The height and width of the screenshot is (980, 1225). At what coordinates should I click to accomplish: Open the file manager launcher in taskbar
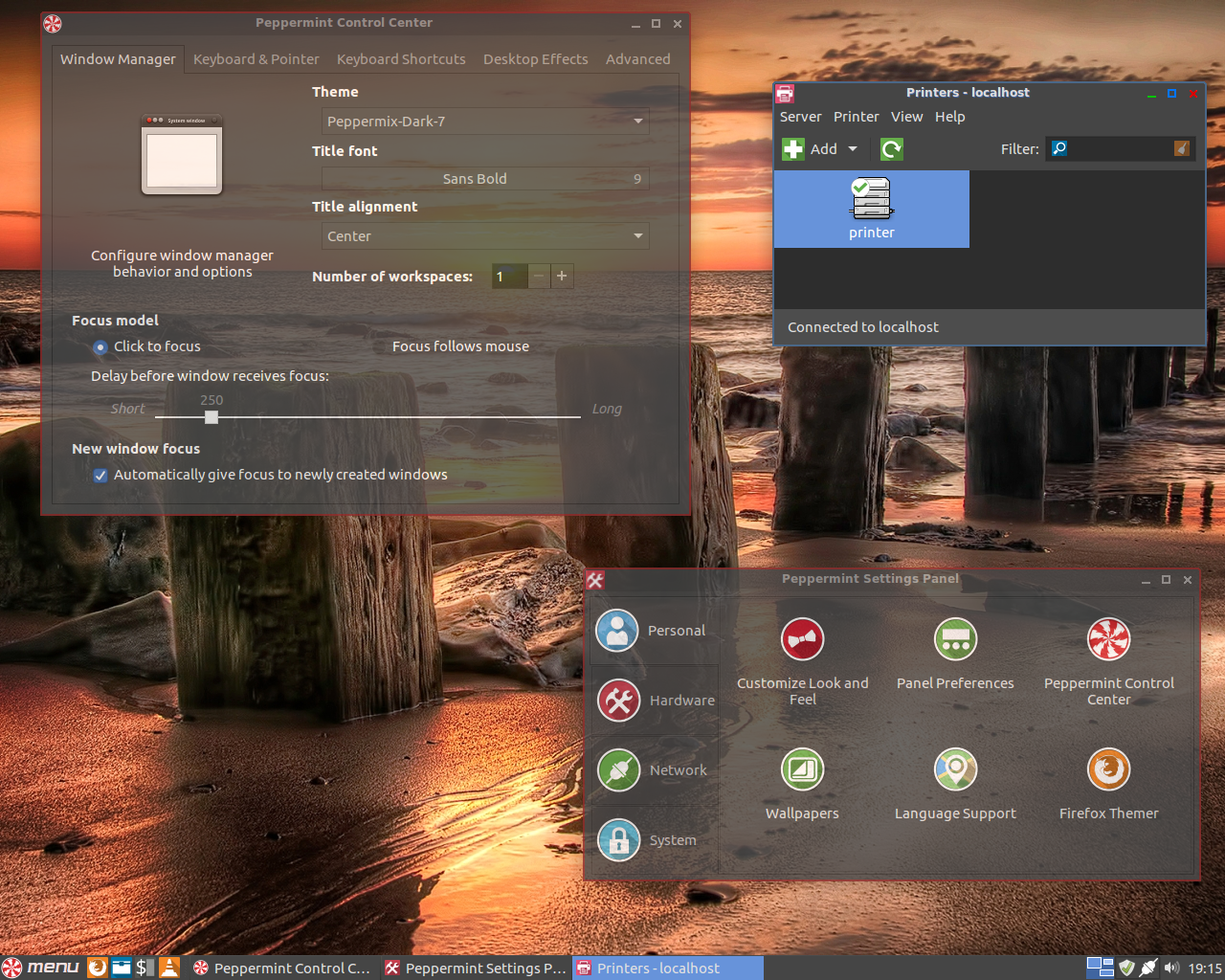(121, 968)
